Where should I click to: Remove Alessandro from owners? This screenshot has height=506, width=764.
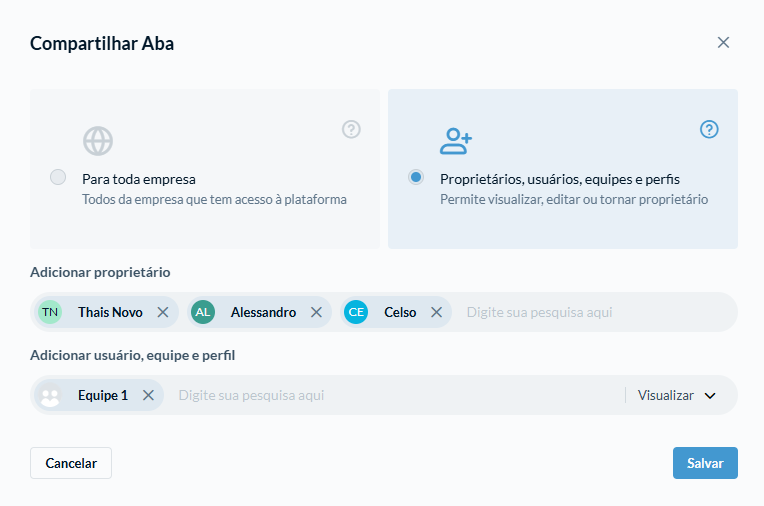point(316,312)
